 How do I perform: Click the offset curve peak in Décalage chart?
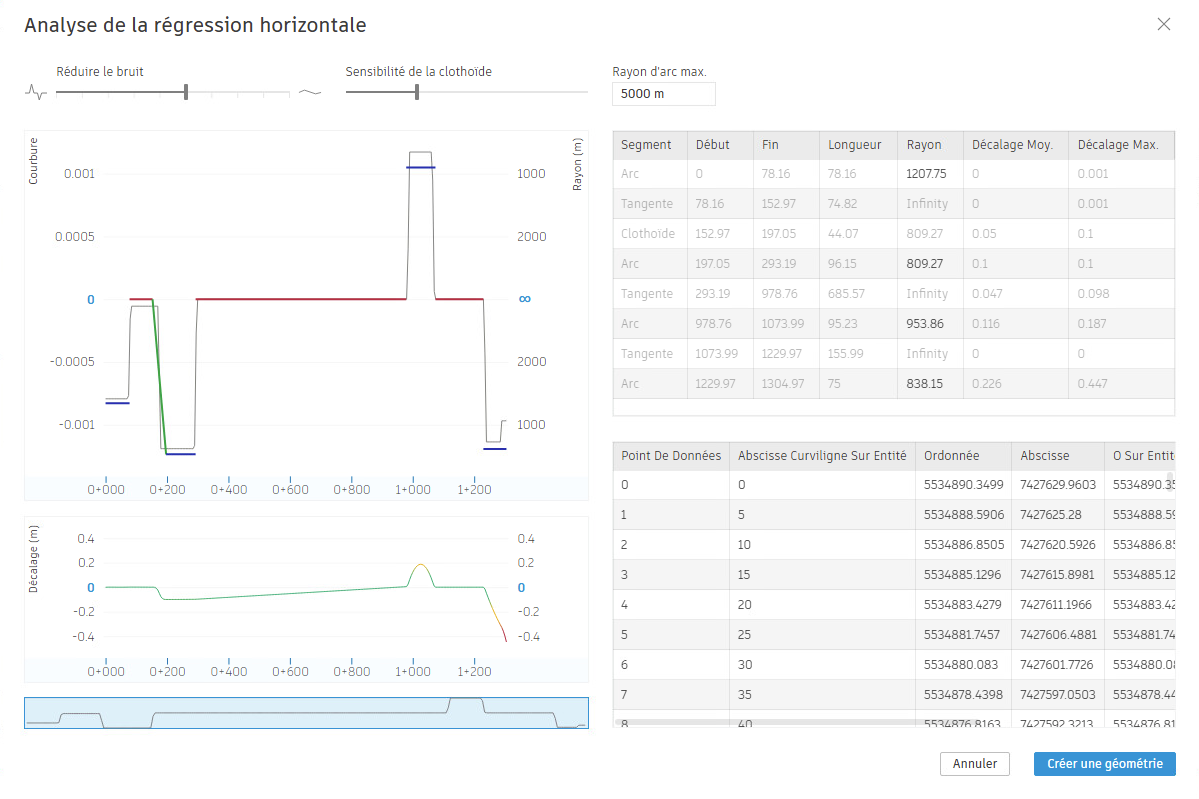(421, 565)
